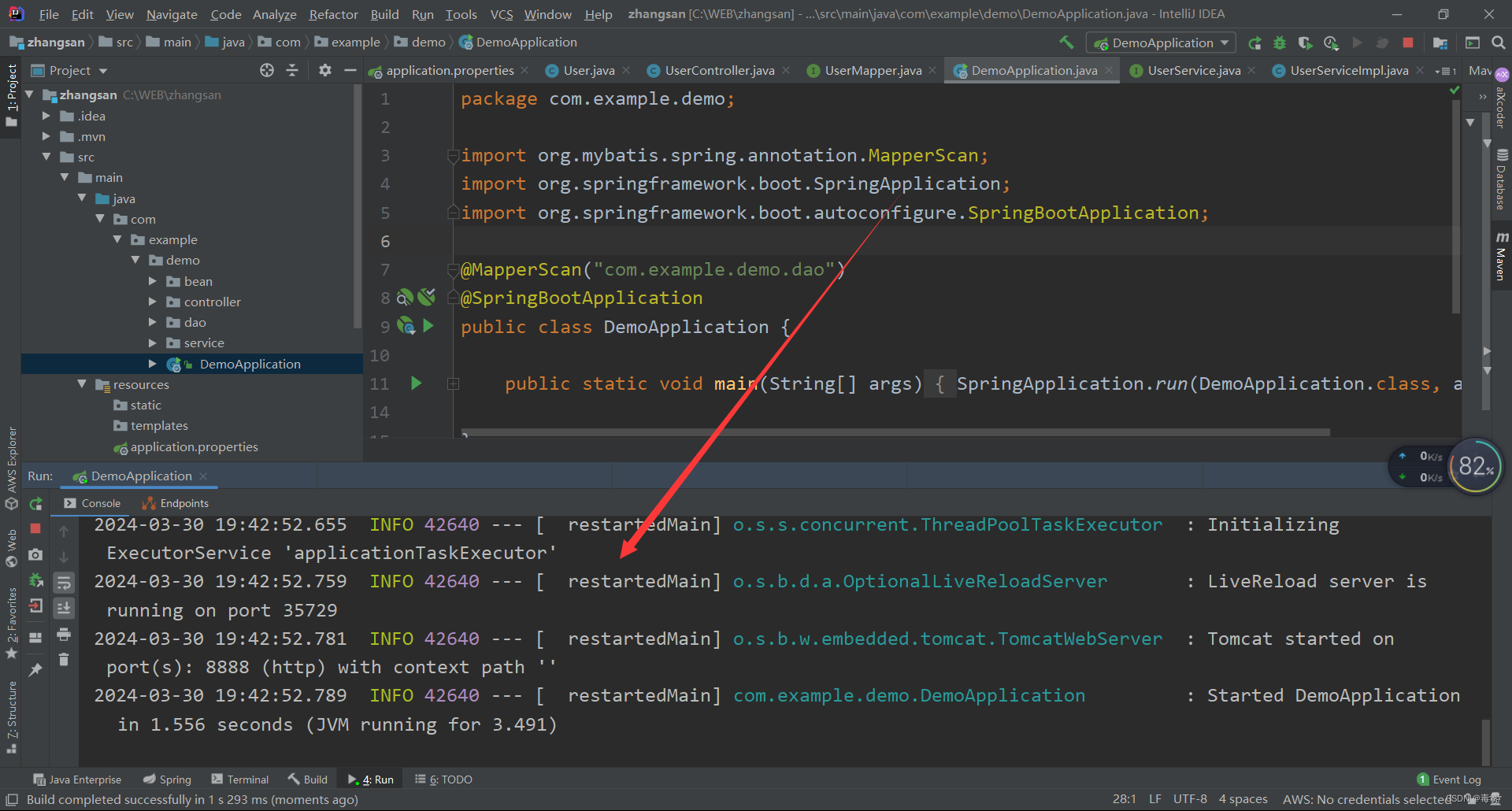Run DemoApplication class from line 9 gutter

click(x=428, y=326)
